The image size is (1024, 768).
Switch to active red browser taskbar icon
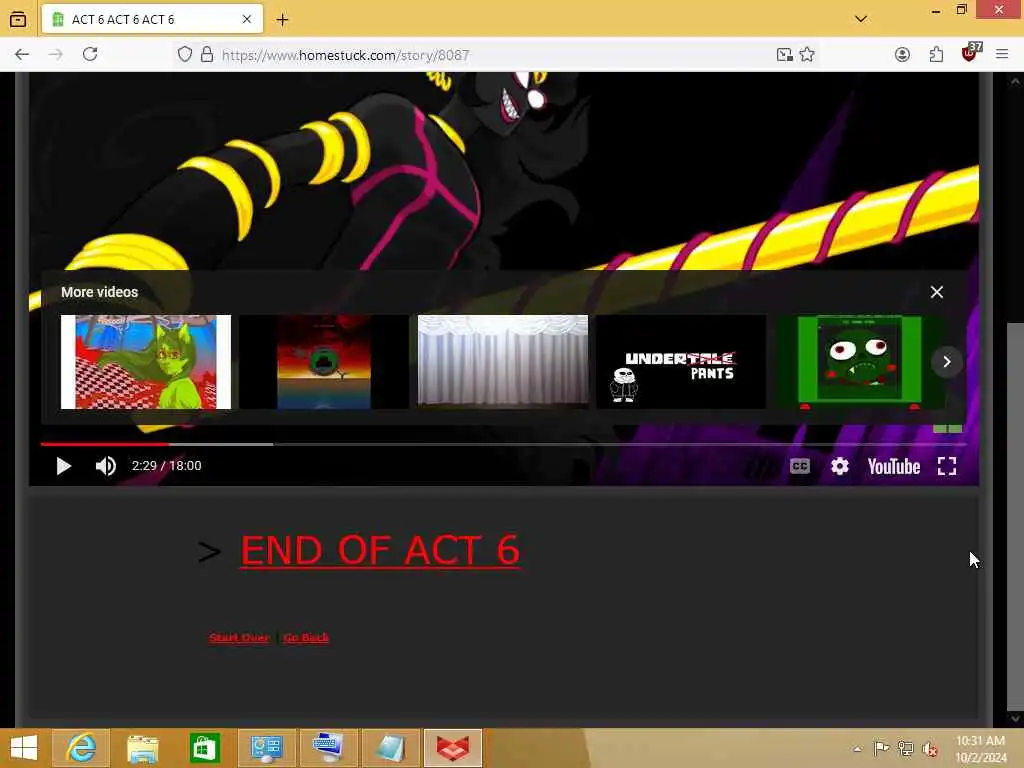tap(453, 748)
